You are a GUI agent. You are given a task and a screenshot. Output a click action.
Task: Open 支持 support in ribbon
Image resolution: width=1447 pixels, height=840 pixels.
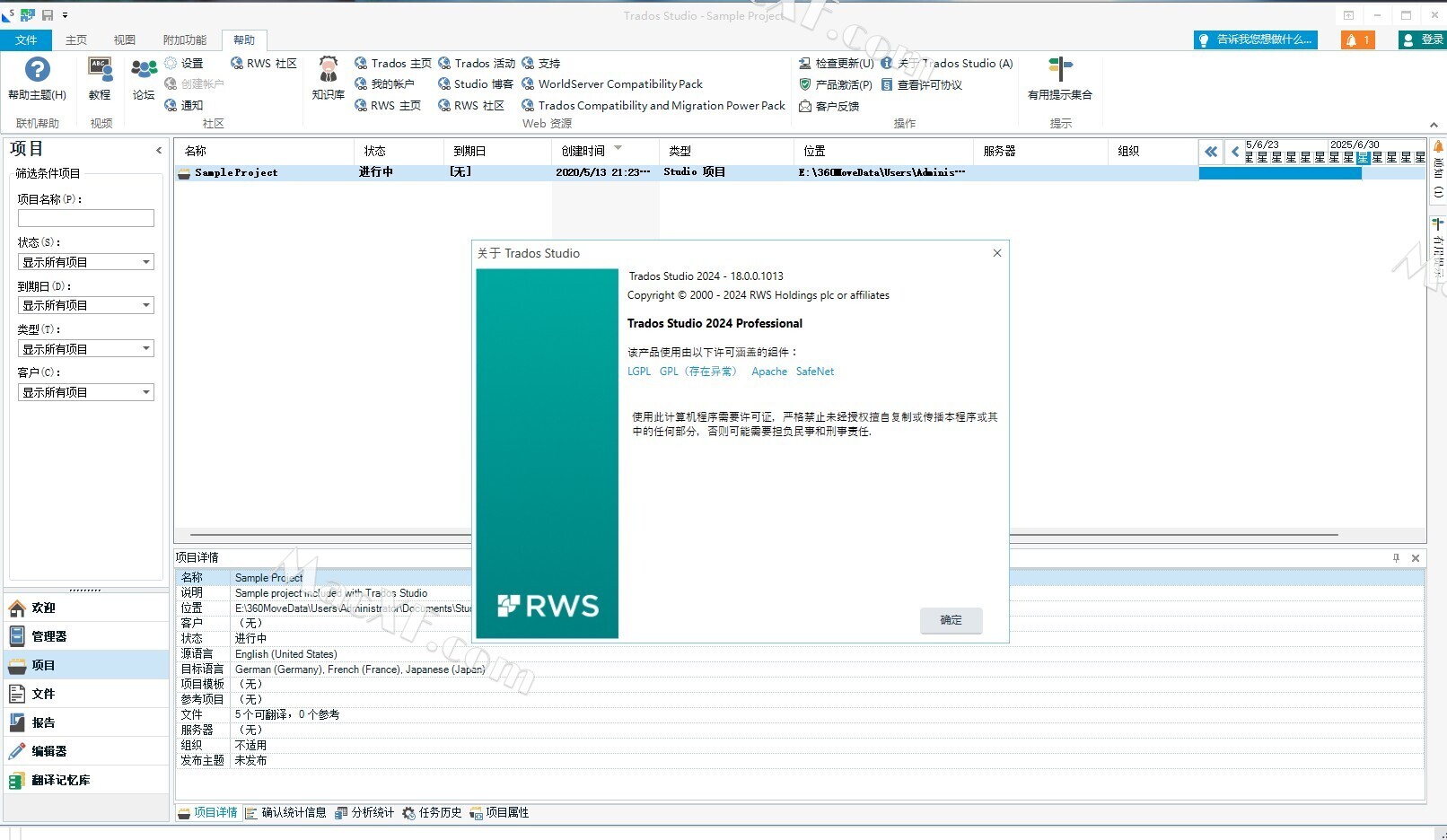coord(541,63)
